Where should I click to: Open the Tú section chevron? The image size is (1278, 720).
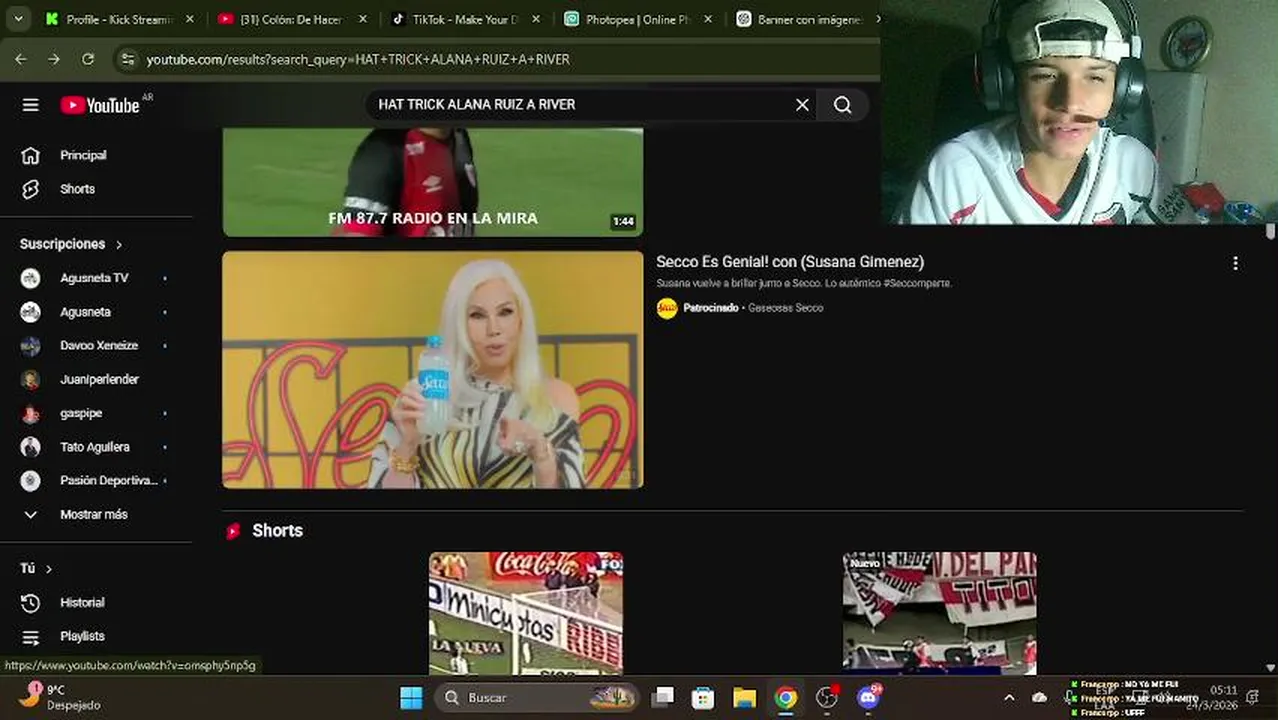49,569
